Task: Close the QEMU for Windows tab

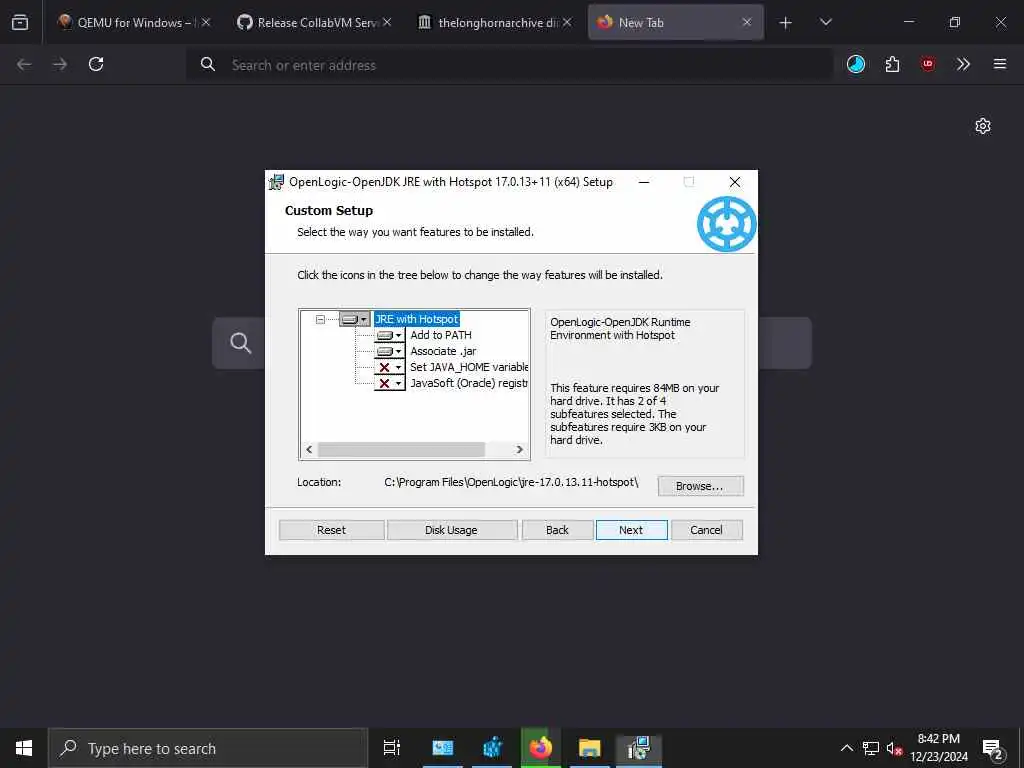Action: [206, 22]
